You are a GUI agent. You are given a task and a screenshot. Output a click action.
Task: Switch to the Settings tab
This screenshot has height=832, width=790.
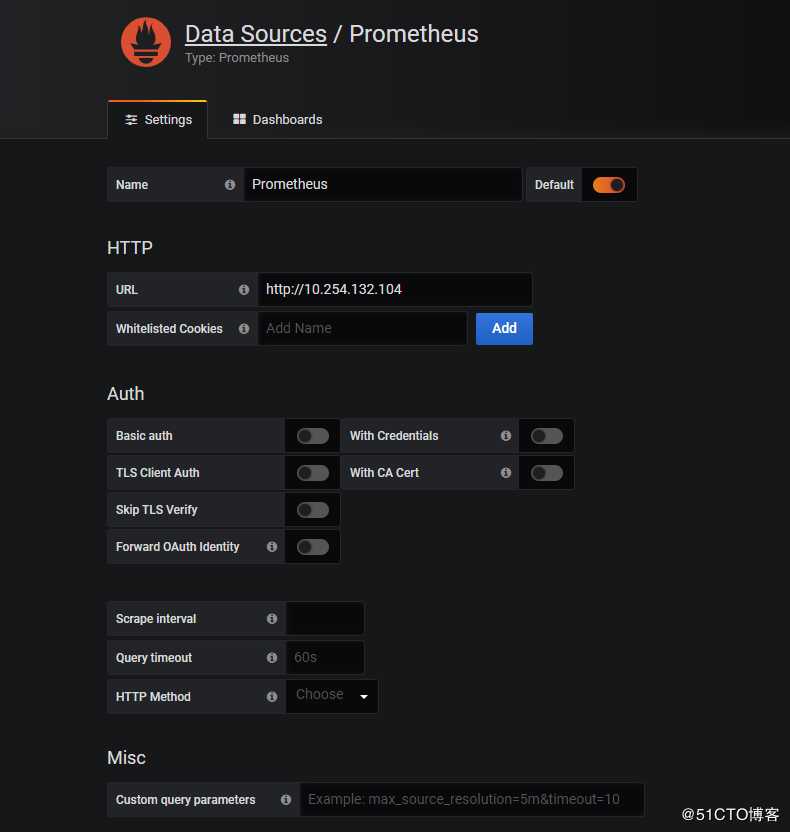(158, 120)
